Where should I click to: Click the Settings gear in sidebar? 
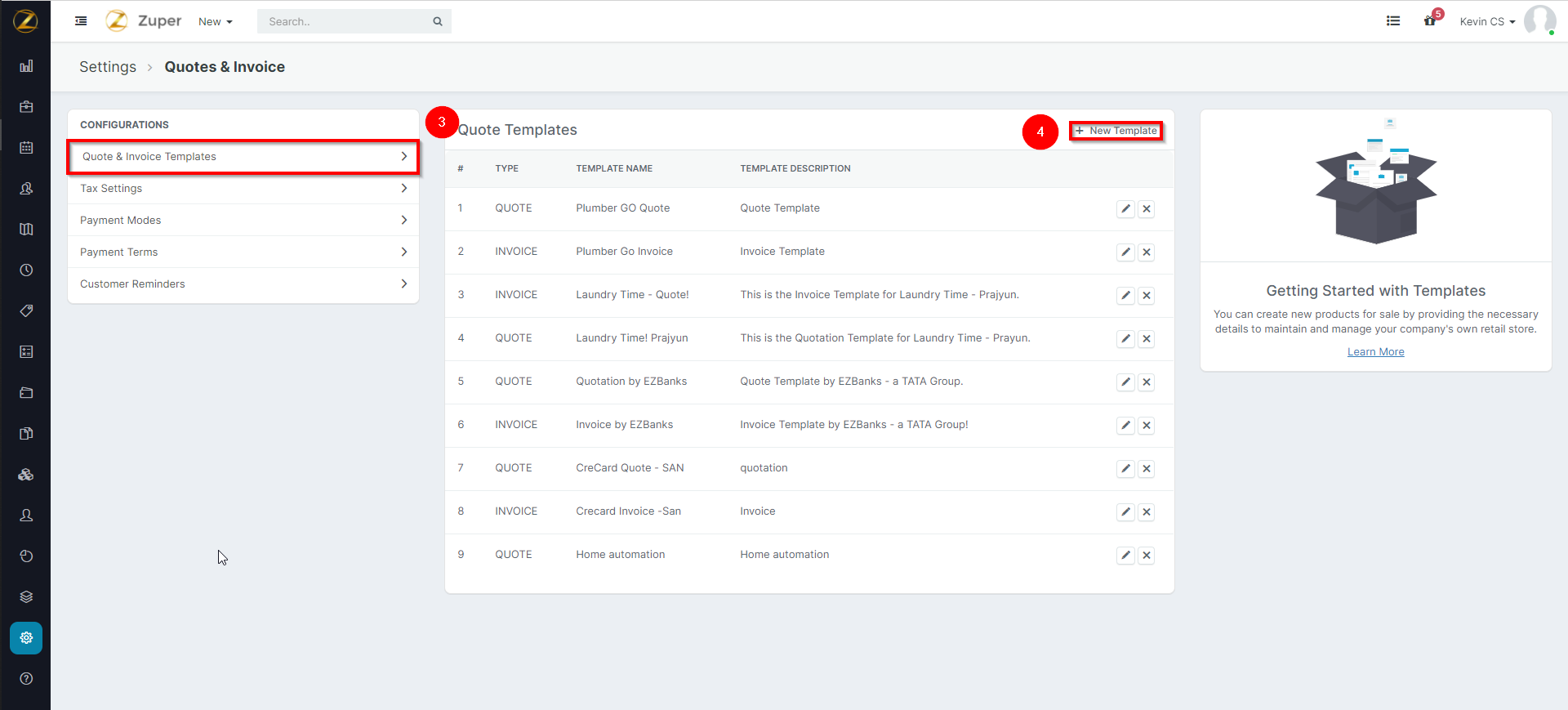26,638
